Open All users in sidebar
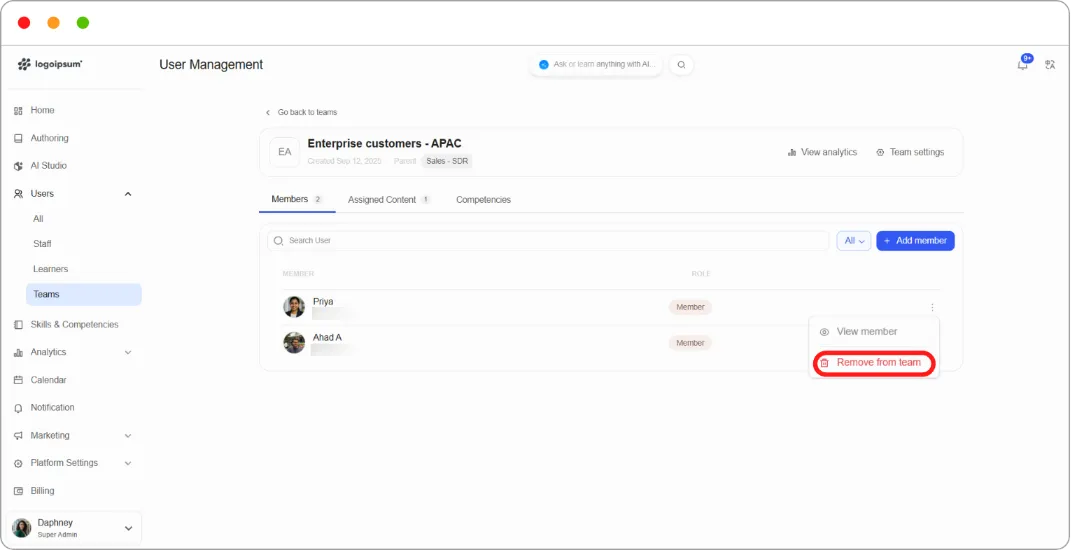Image resolution: width=1071 pixels, height=550 pixels. click(x=38, y=219)
